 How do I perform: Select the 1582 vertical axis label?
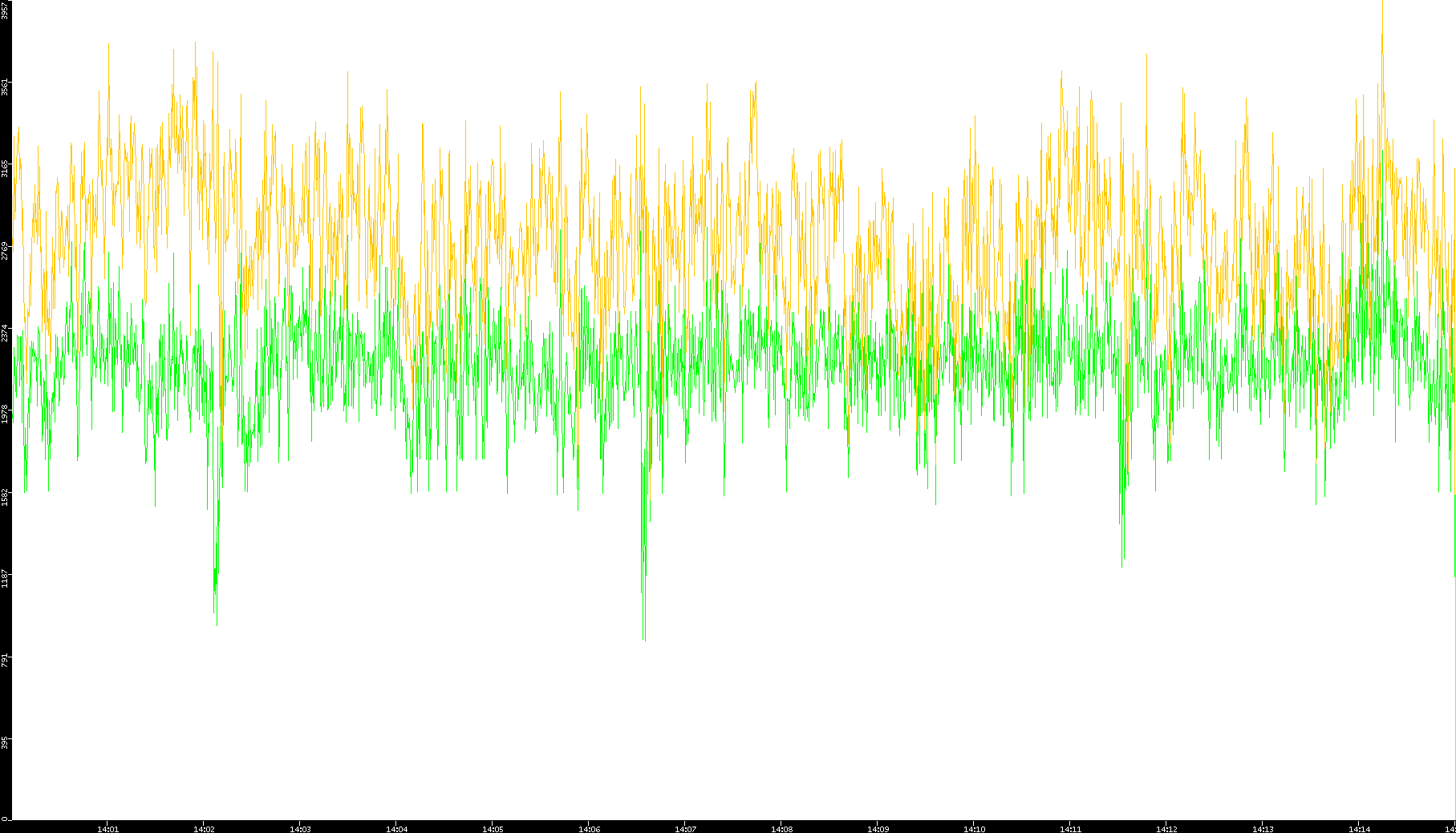click(5, 496)
